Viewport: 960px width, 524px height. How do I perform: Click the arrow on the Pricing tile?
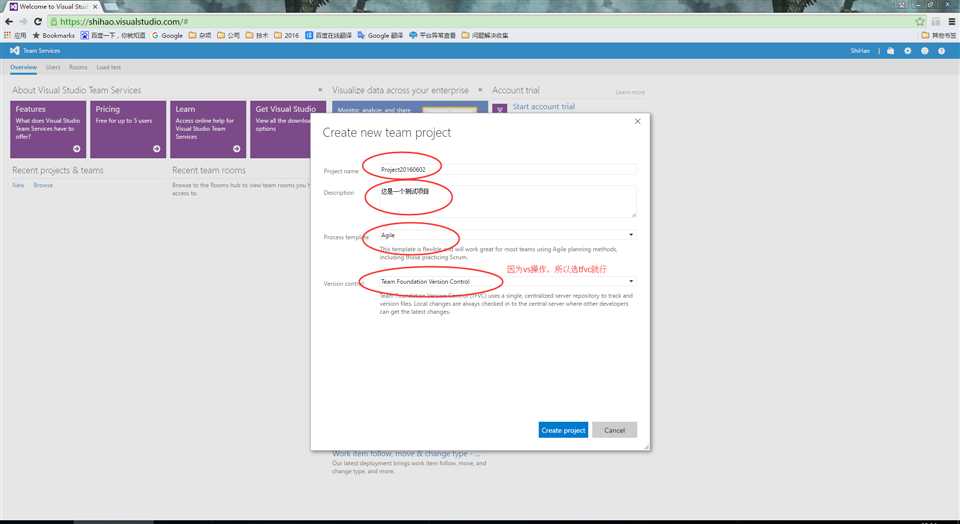(x=157, y=149)
